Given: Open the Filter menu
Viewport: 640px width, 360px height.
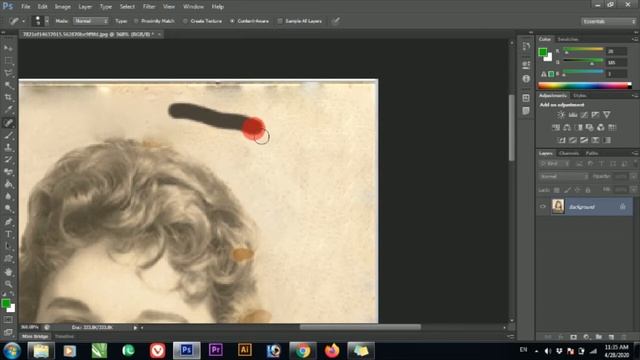Looking at the screenshot, I should 149,7.
